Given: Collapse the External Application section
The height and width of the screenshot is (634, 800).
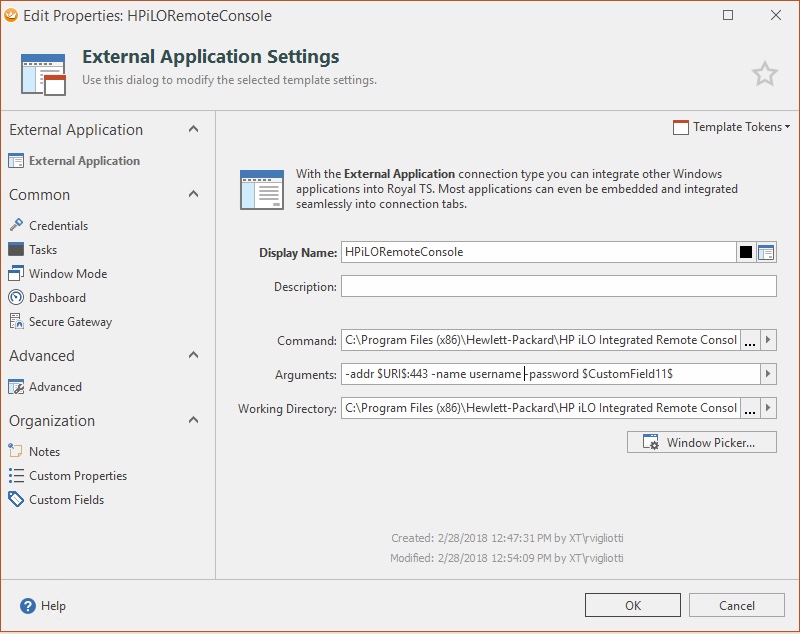Looking at the screenshot, I should tap(193, 129).
